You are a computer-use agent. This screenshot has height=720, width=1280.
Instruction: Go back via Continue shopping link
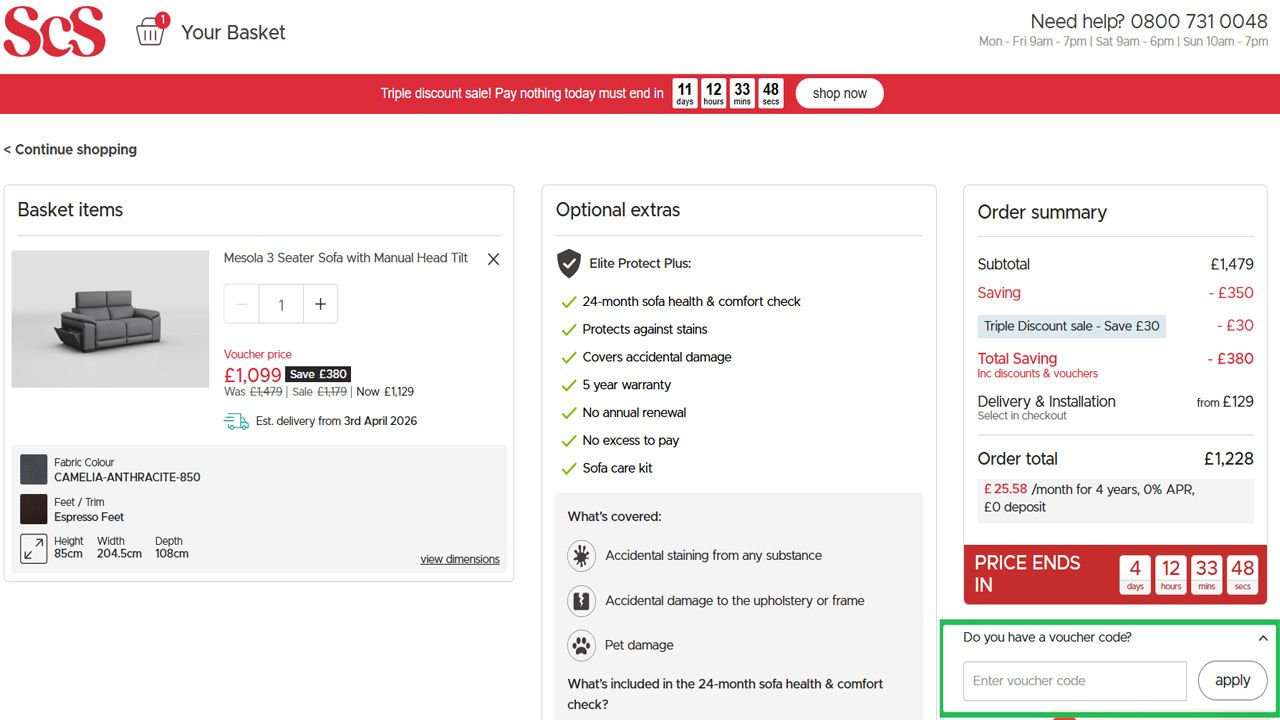(x=70, y=149)
